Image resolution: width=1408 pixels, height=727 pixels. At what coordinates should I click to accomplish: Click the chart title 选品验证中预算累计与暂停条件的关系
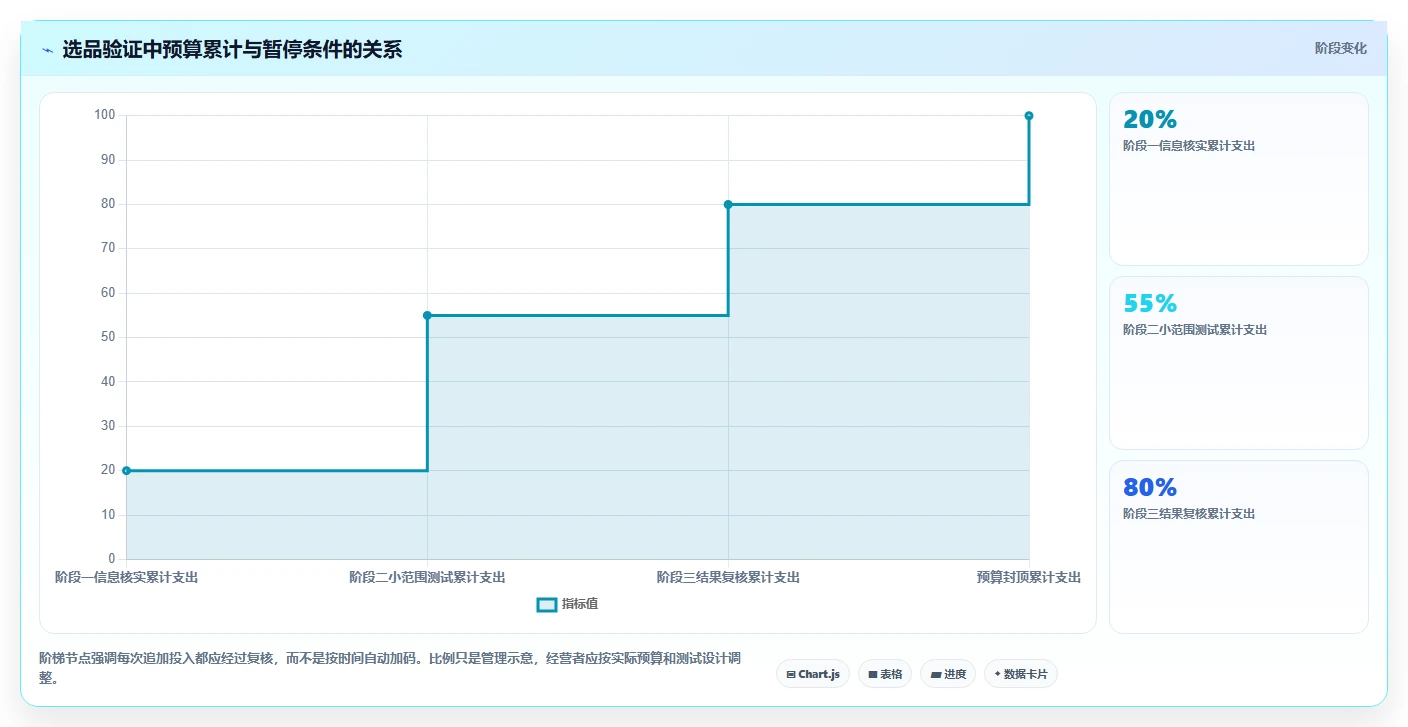coord(232,49)
